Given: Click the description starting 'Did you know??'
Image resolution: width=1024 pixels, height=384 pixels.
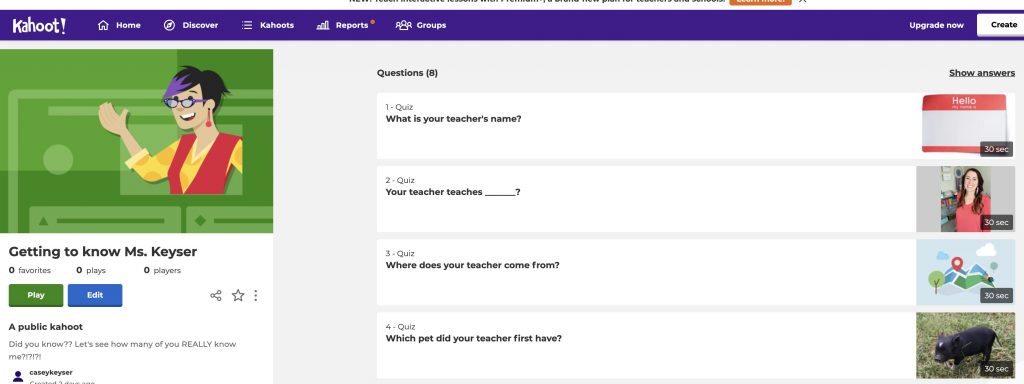Looking at the screenshot, I should click(x=123, y=350).
